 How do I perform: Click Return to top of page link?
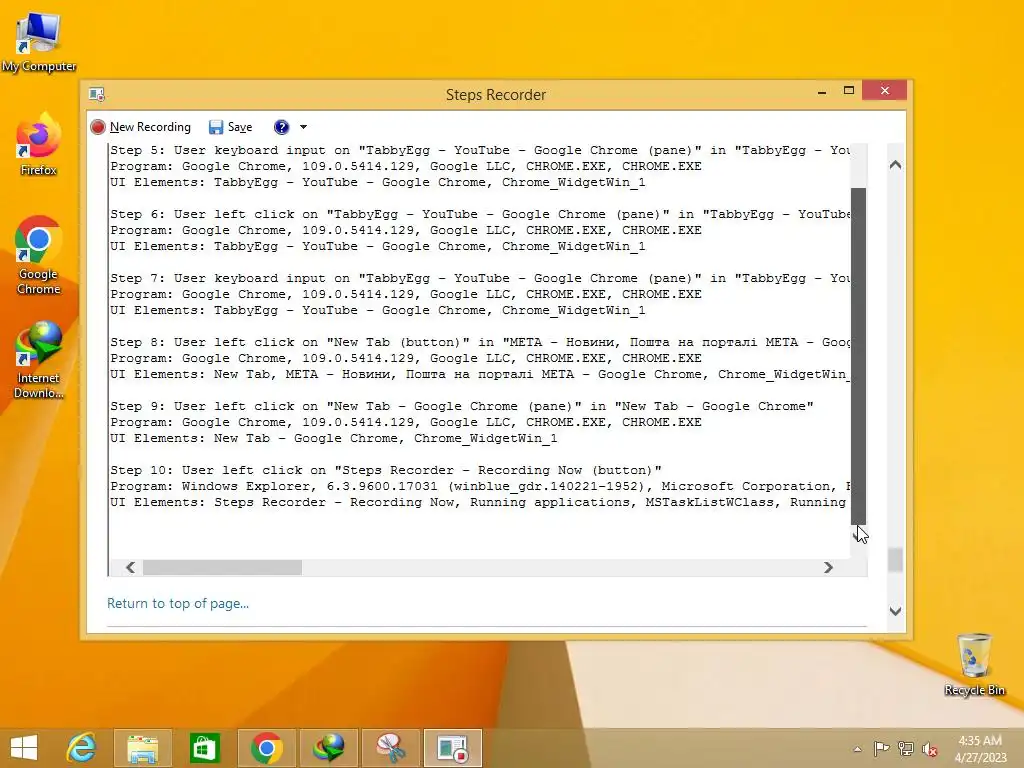tap(178, 603)
